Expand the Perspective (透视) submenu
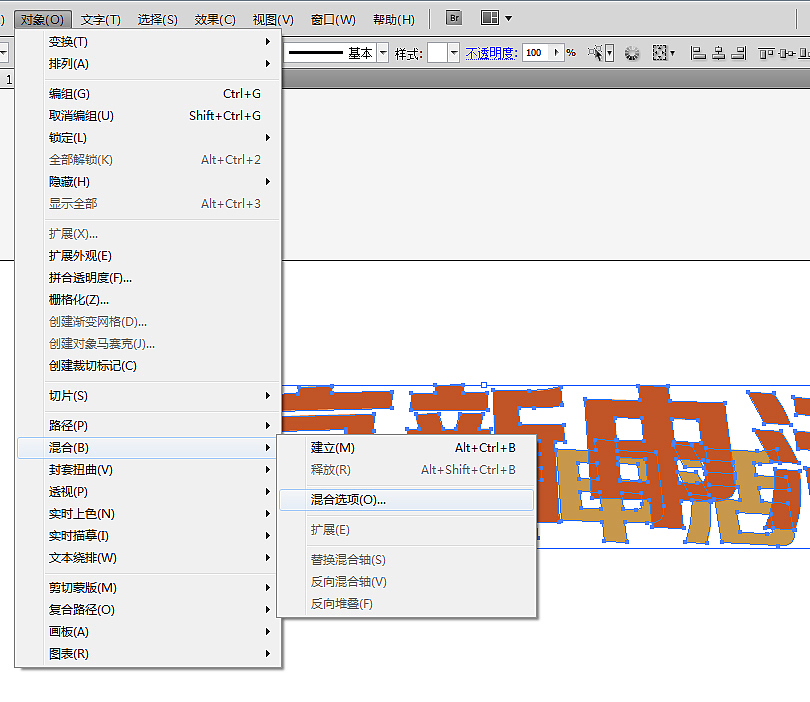This screenshot has height=702, width=810. pos(149,492)
